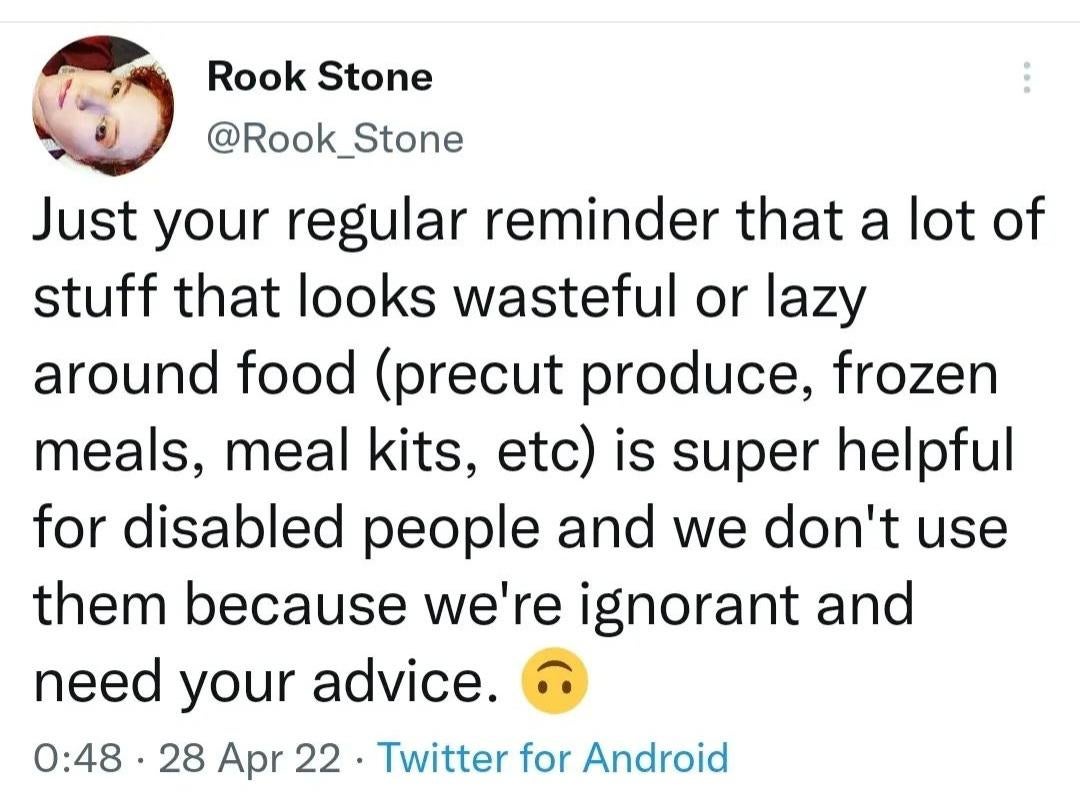Click the upside-down face emoji
The height and width of the screenshot is (803, 1080).
(x=555, y=680)
